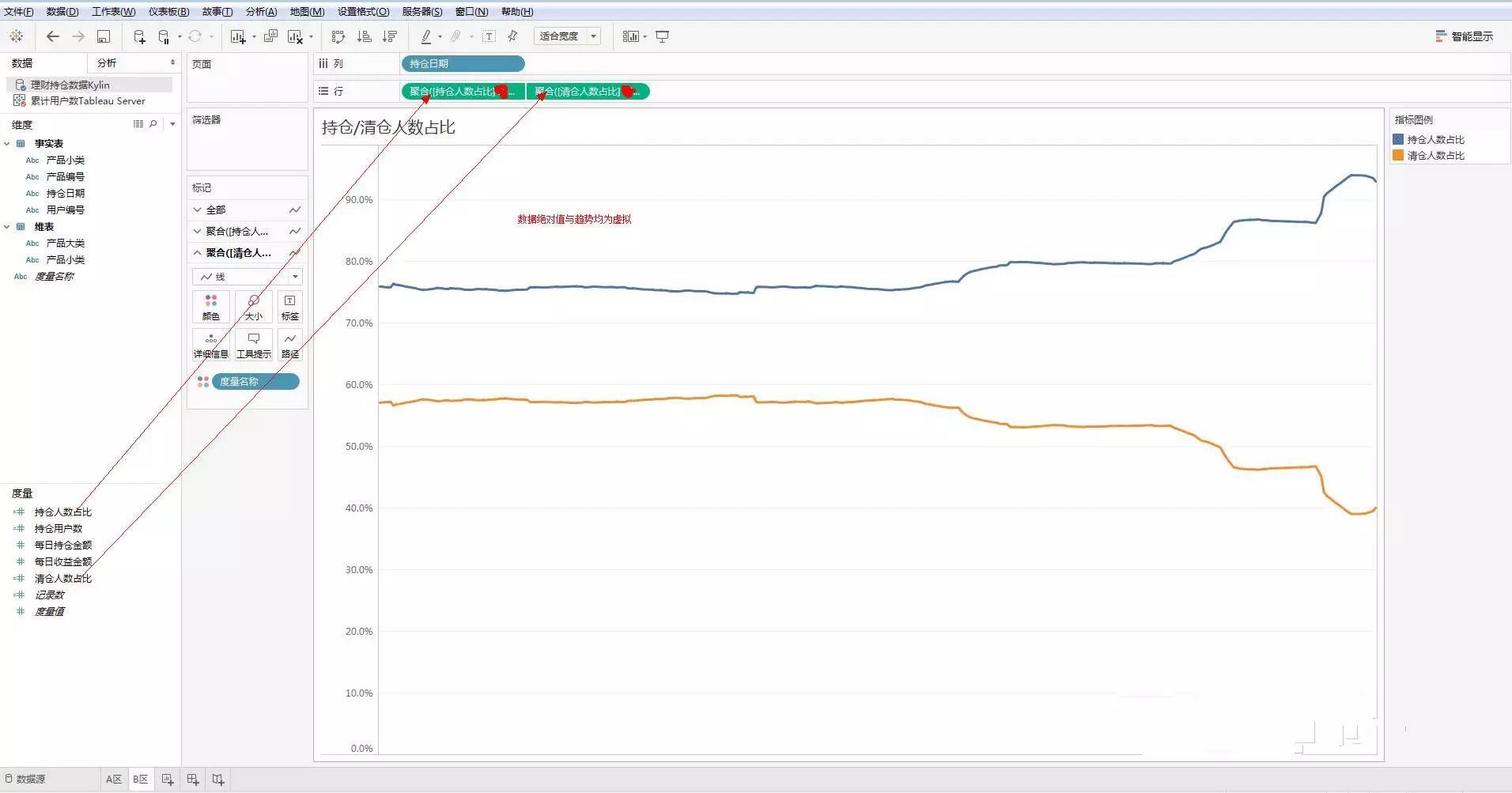Screen dimensions: 1512x793
Task: Switch to the 数据 pane tab
Action: tap(22, 63)
